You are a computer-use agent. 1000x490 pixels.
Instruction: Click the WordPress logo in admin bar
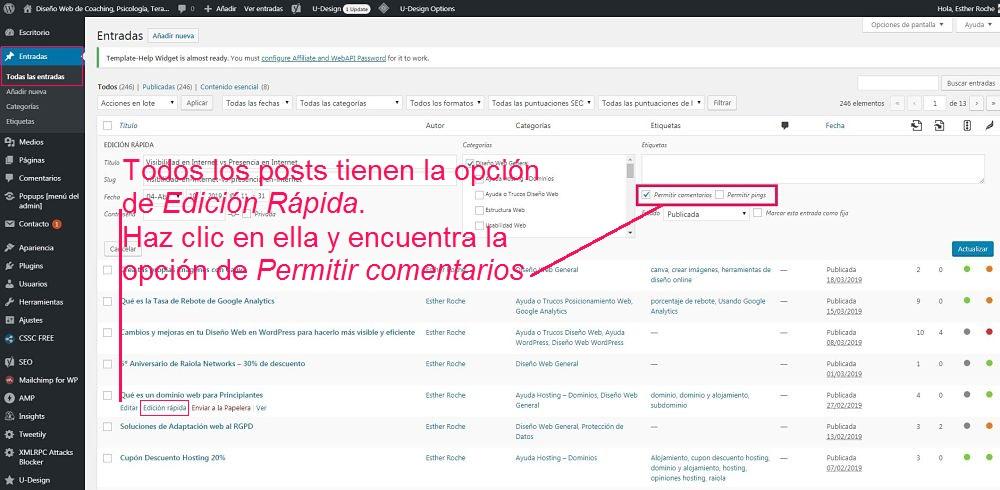point(9,9)
